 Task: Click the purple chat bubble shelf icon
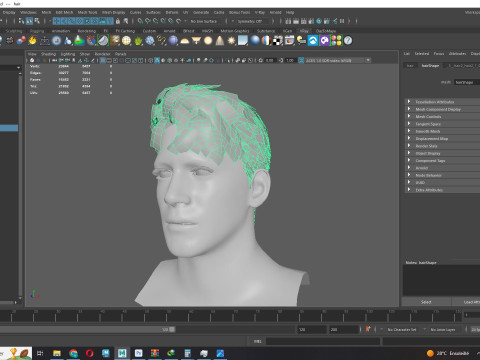click(324, 41)
